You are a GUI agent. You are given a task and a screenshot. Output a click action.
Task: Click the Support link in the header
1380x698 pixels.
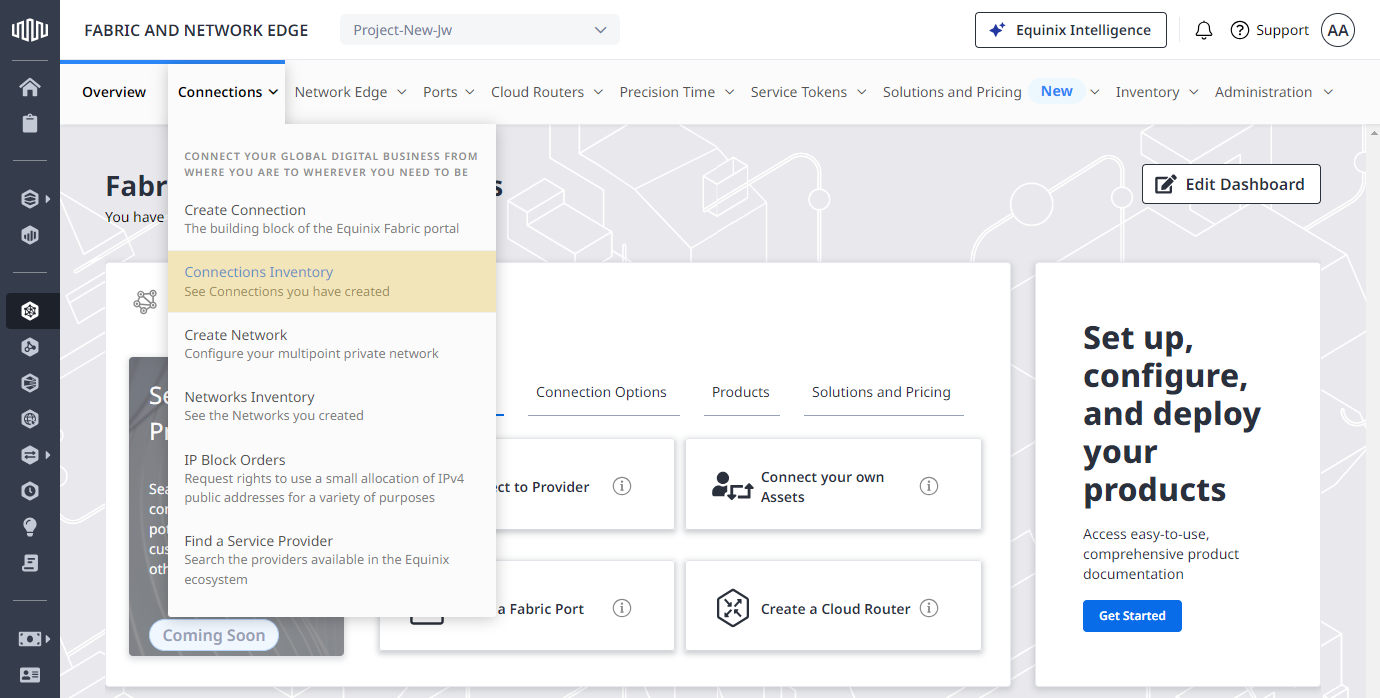point(1282,30)
